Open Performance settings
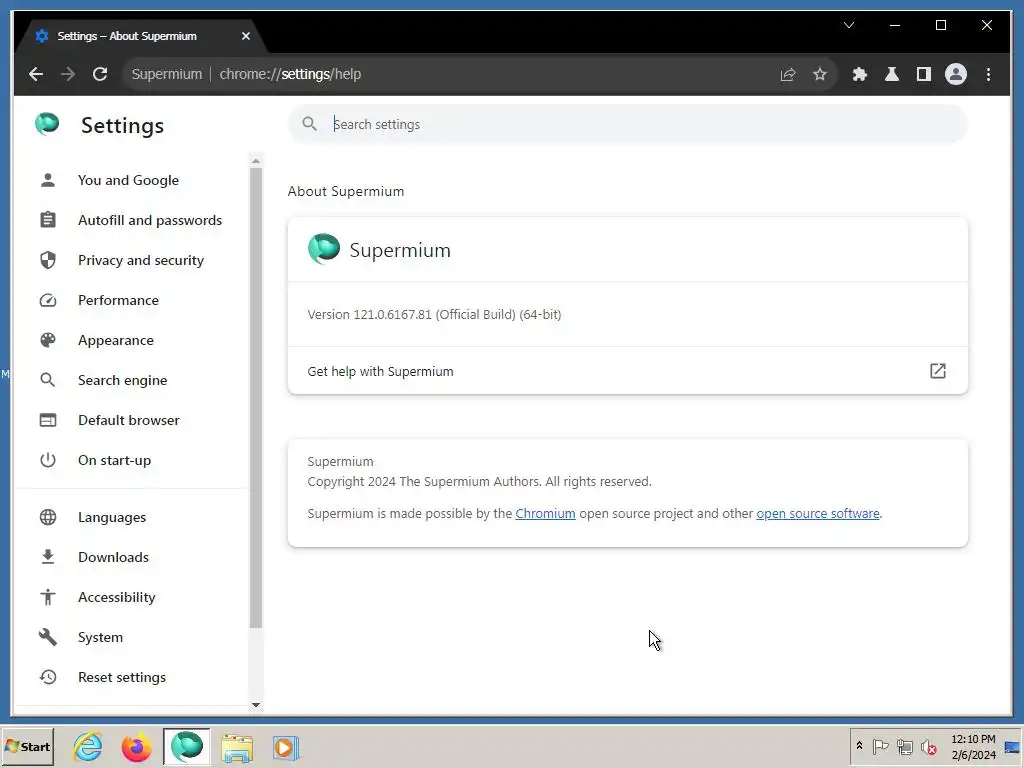1024x768 pixels. (x=118, y=300)
